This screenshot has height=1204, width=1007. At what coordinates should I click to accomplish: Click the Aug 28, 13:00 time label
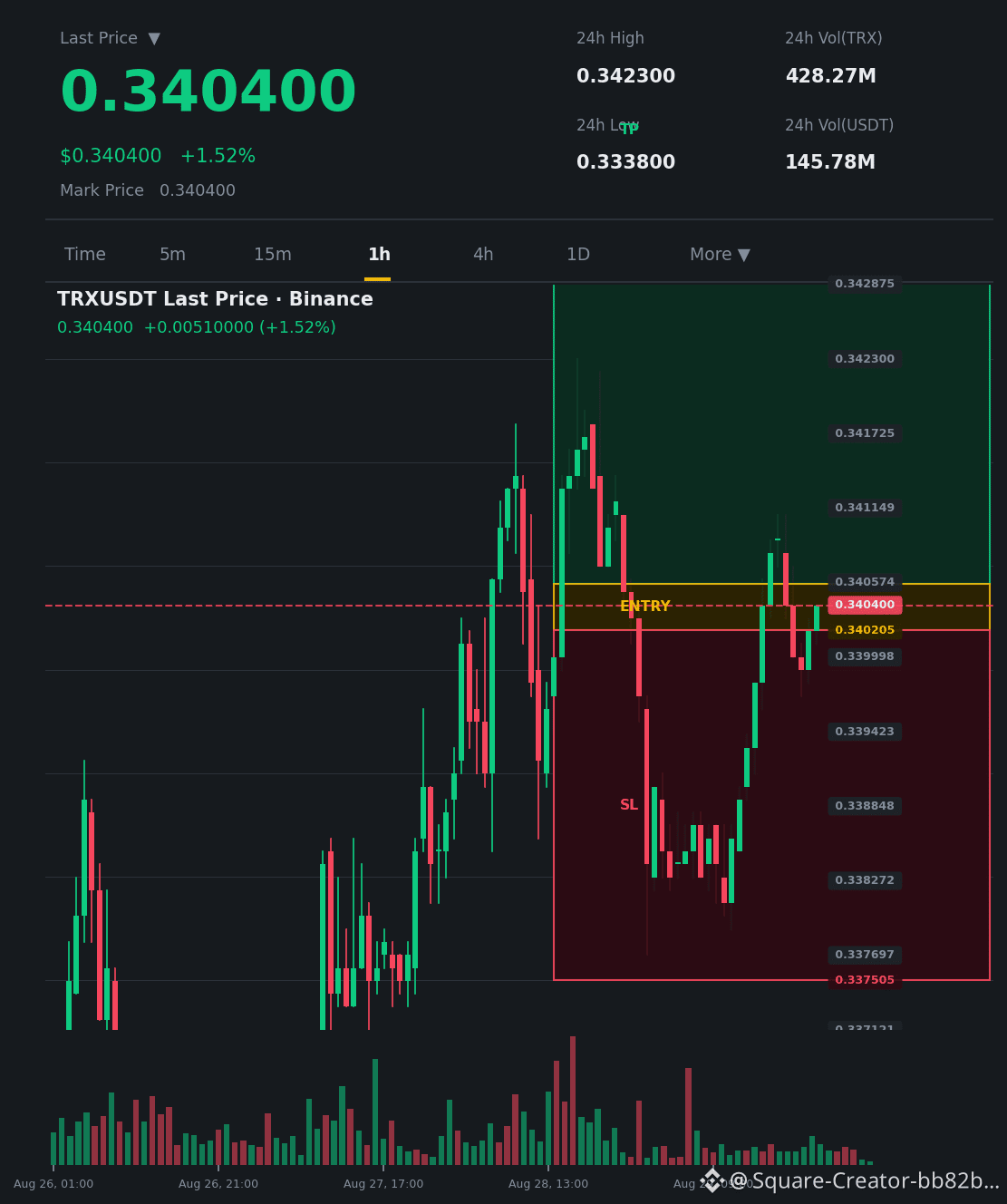pos(548,1184)
